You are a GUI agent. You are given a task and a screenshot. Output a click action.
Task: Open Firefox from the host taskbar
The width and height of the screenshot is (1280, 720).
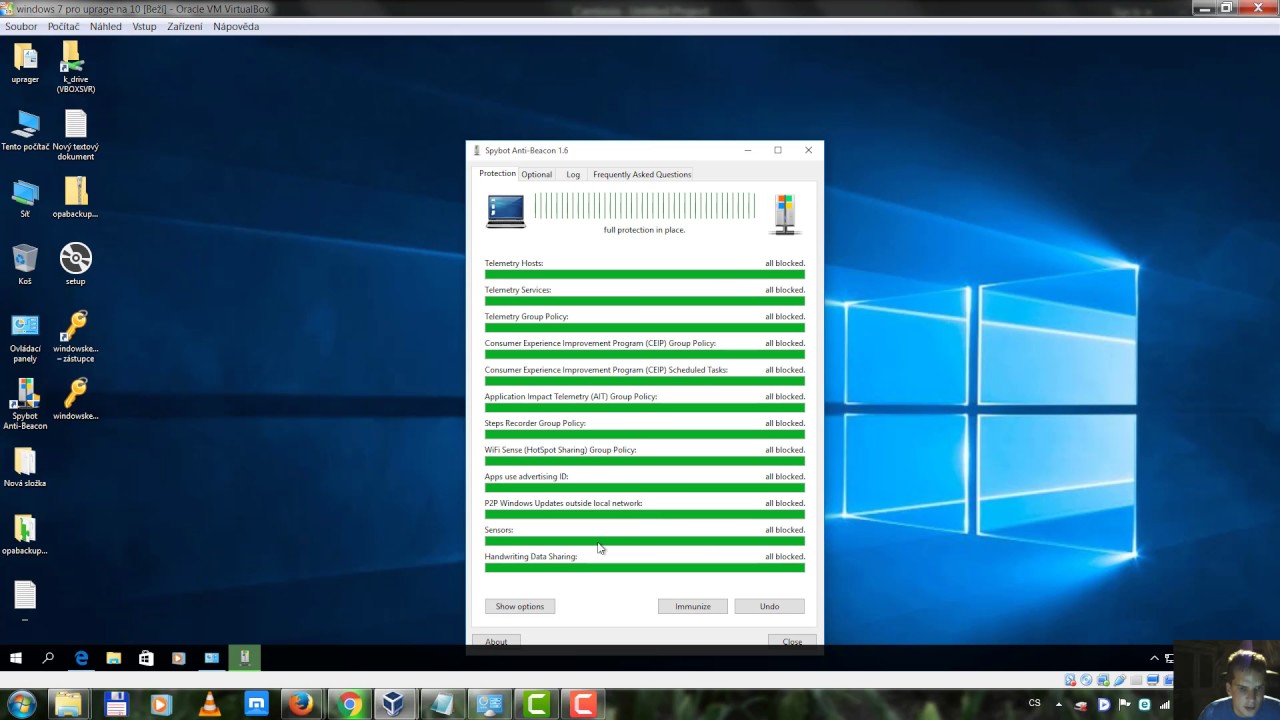[x=300, y=704]
